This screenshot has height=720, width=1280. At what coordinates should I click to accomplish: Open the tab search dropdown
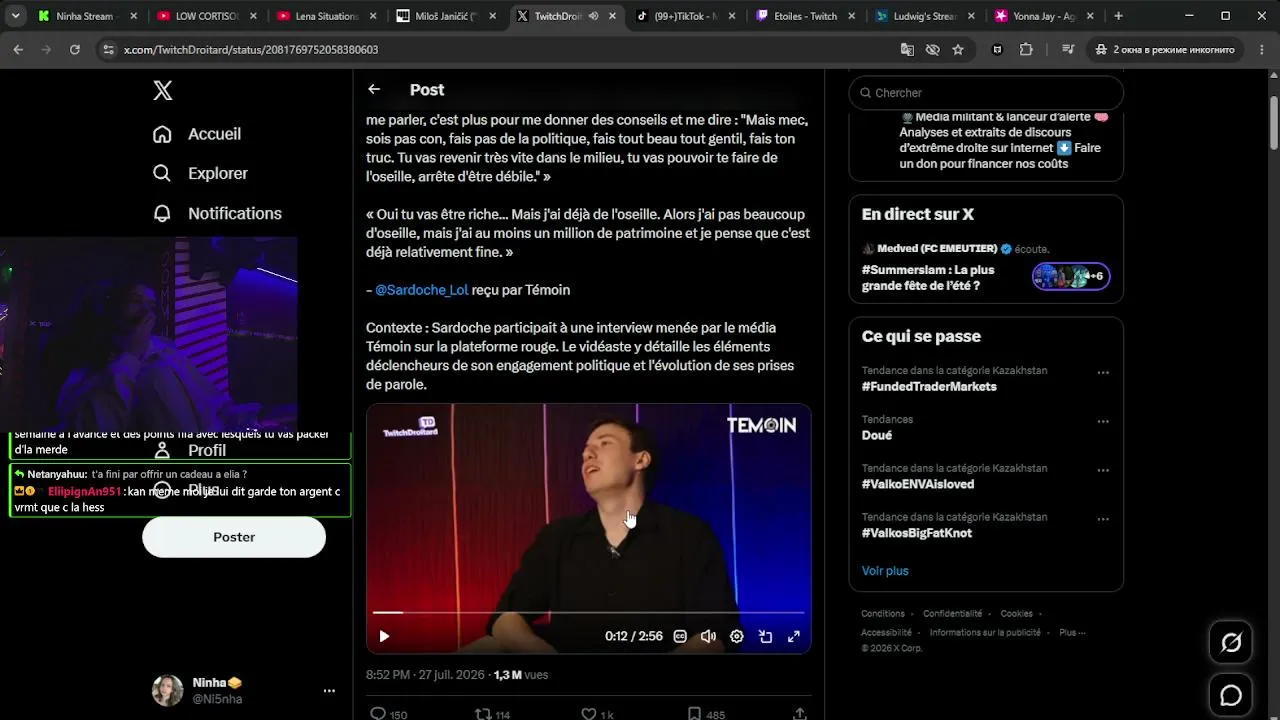15,16
